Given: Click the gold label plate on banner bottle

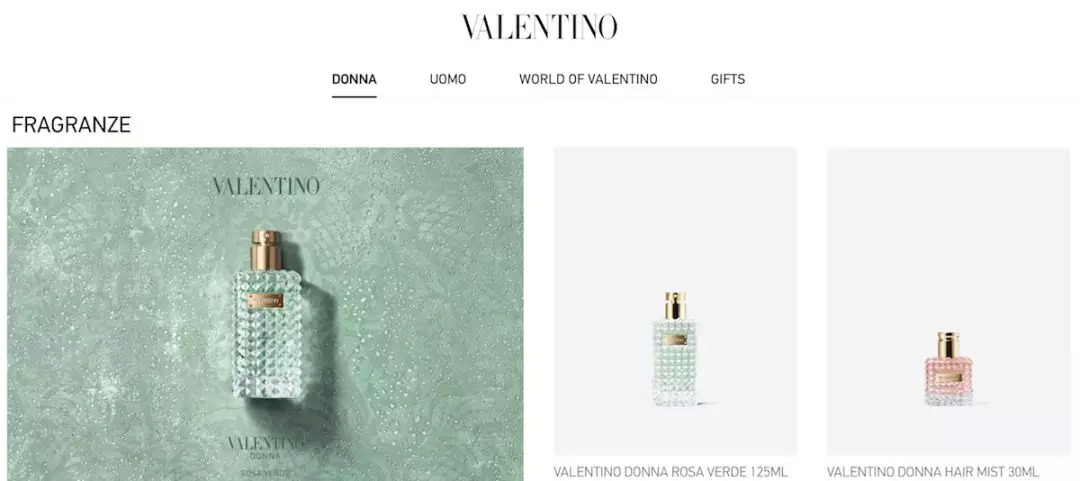Looking at the screenshot, I should tap(267, 300).
